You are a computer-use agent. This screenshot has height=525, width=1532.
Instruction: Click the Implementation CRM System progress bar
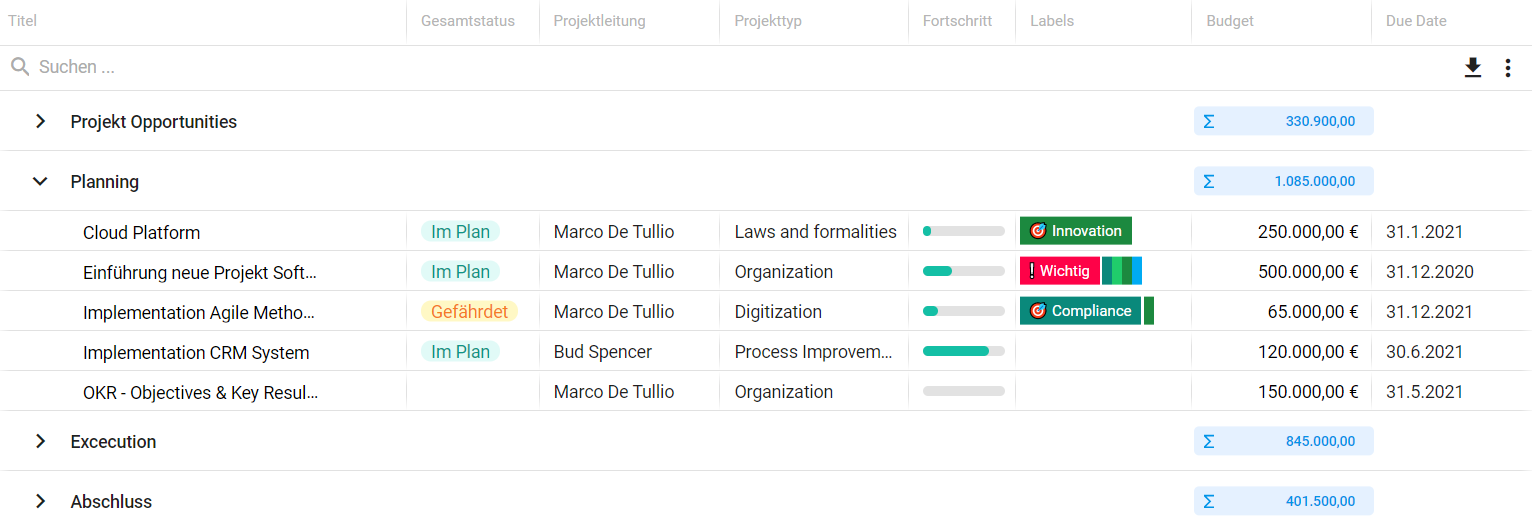pos(963,351)
